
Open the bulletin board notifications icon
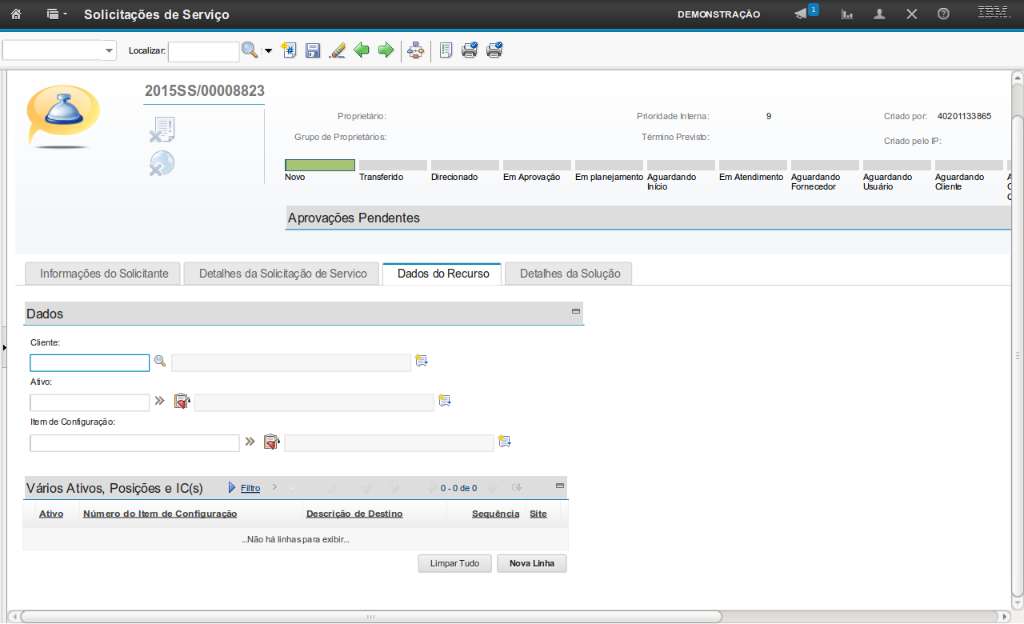coord(802,14)
